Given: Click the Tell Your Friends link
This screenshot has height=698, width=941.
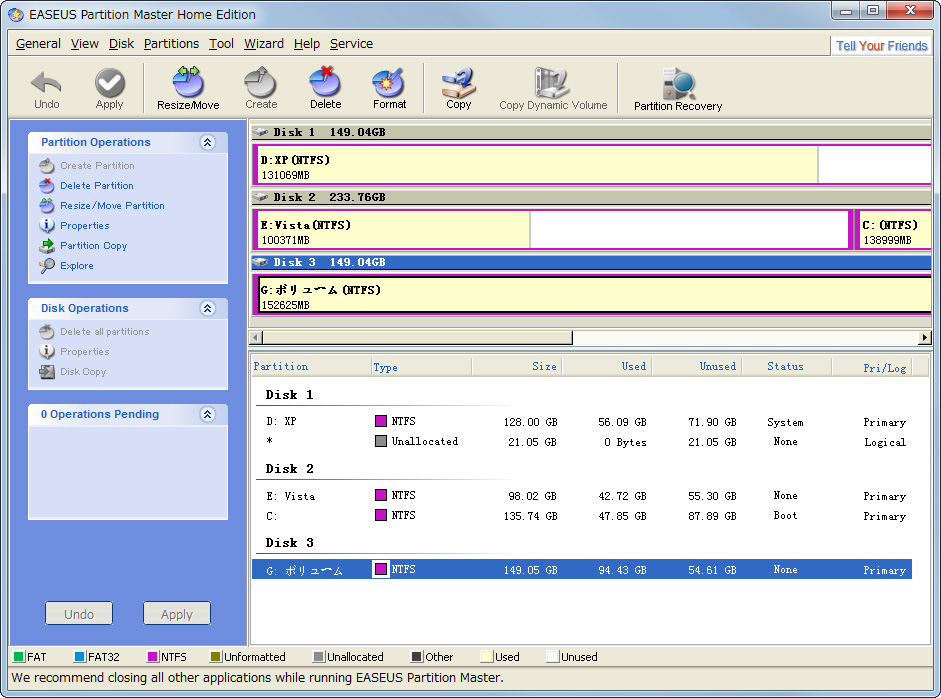Looking at the screenshot, I should 881,44.
